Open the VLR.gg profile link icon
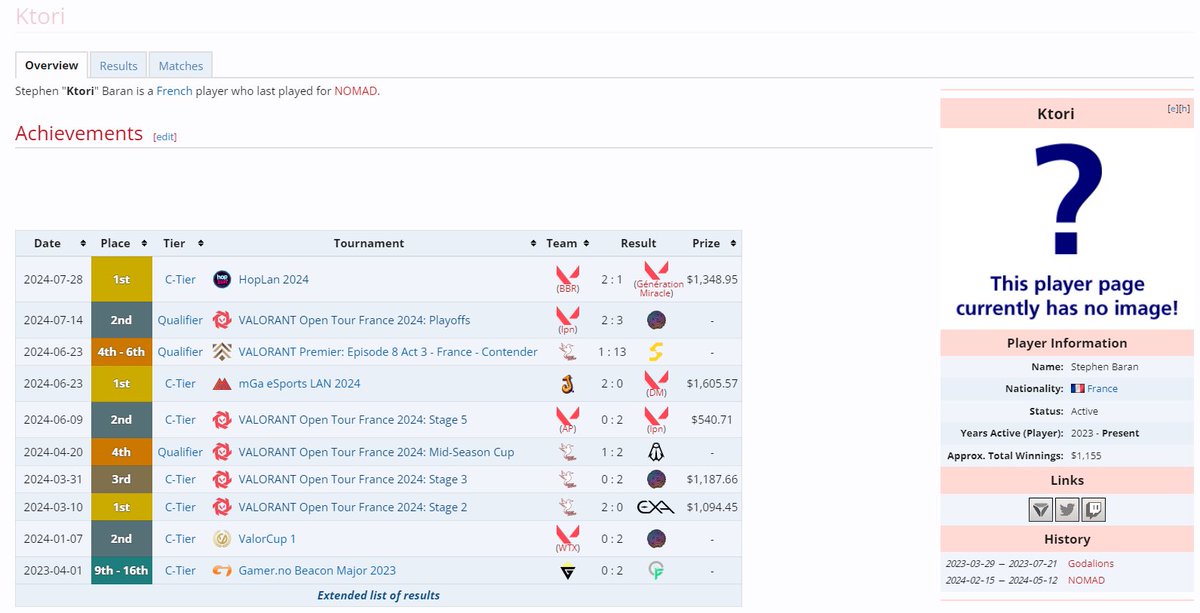The width and height of the screenshot is (1200, 613). click(1041, 509)
